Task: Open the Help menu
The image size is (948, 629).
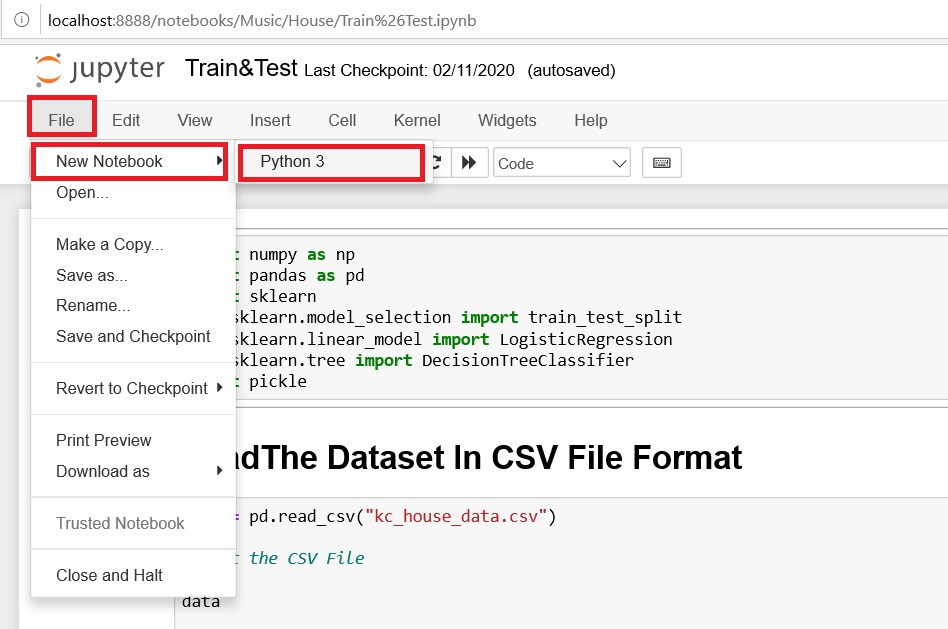Action: 590,120
